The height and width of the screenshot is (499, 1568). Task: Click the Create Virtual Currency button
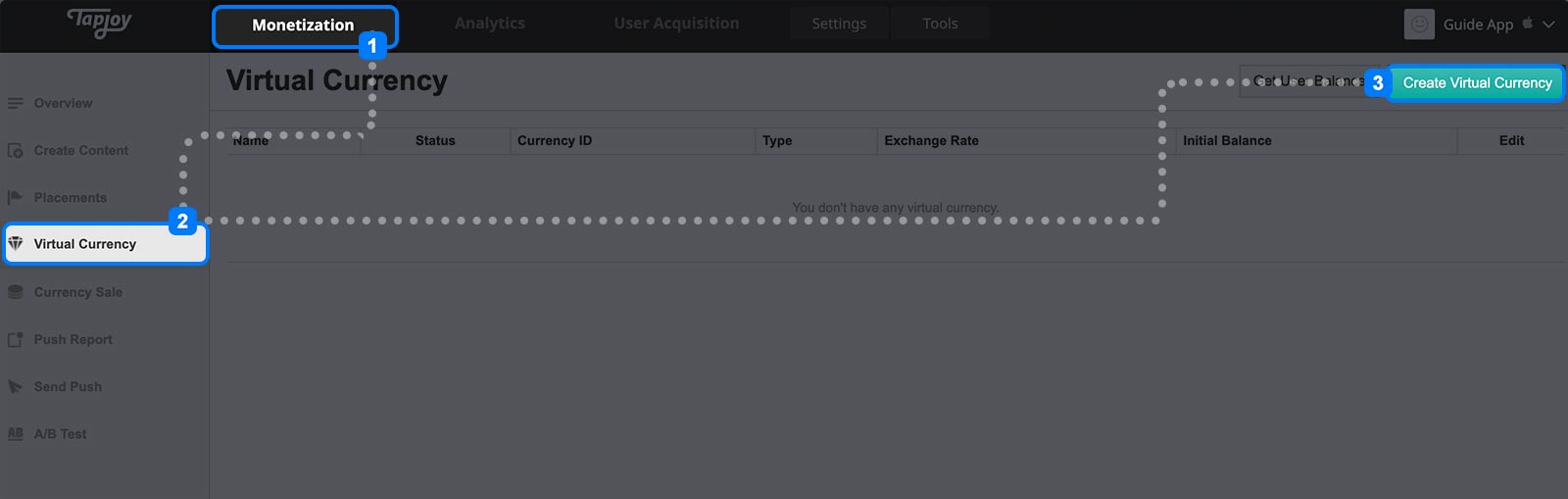tap(1477, 83)
